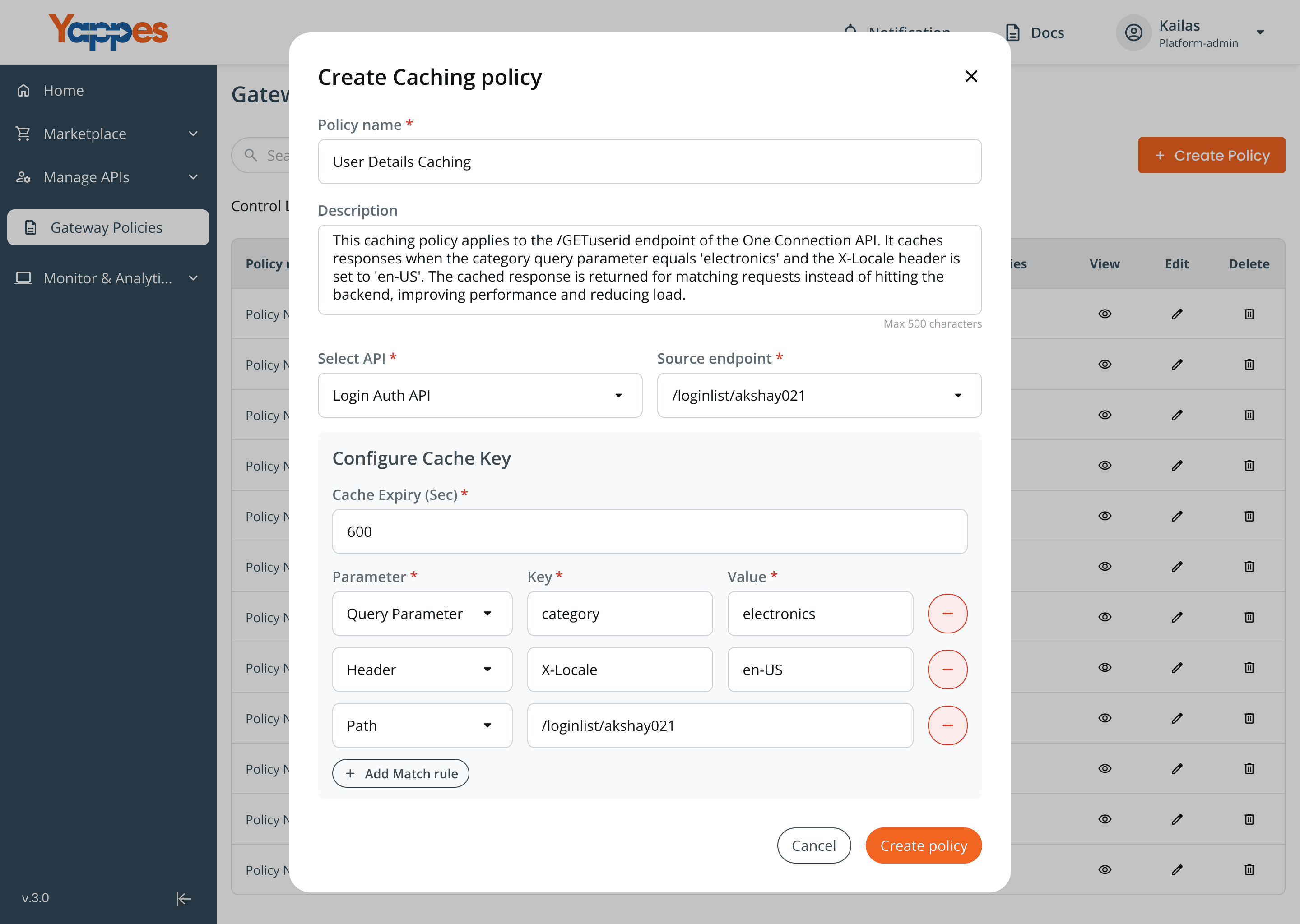This screenshot has height=924, width=1300.
Task: Click delete trash in last policy row
Action: [x=1249, y=869]
